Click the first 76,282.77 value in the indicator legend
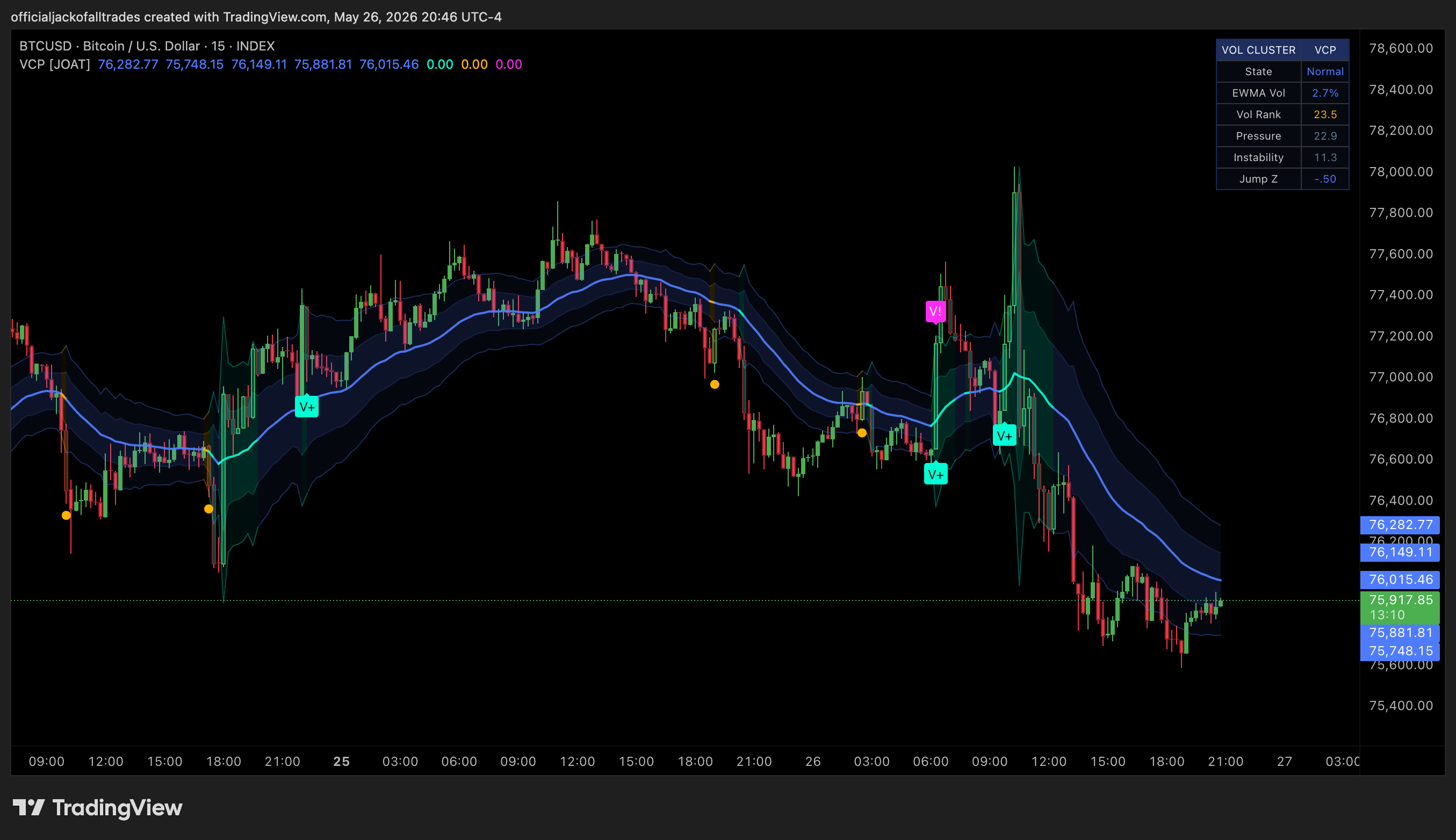This screenshot has width=1456, height=840. click(128, 64)
